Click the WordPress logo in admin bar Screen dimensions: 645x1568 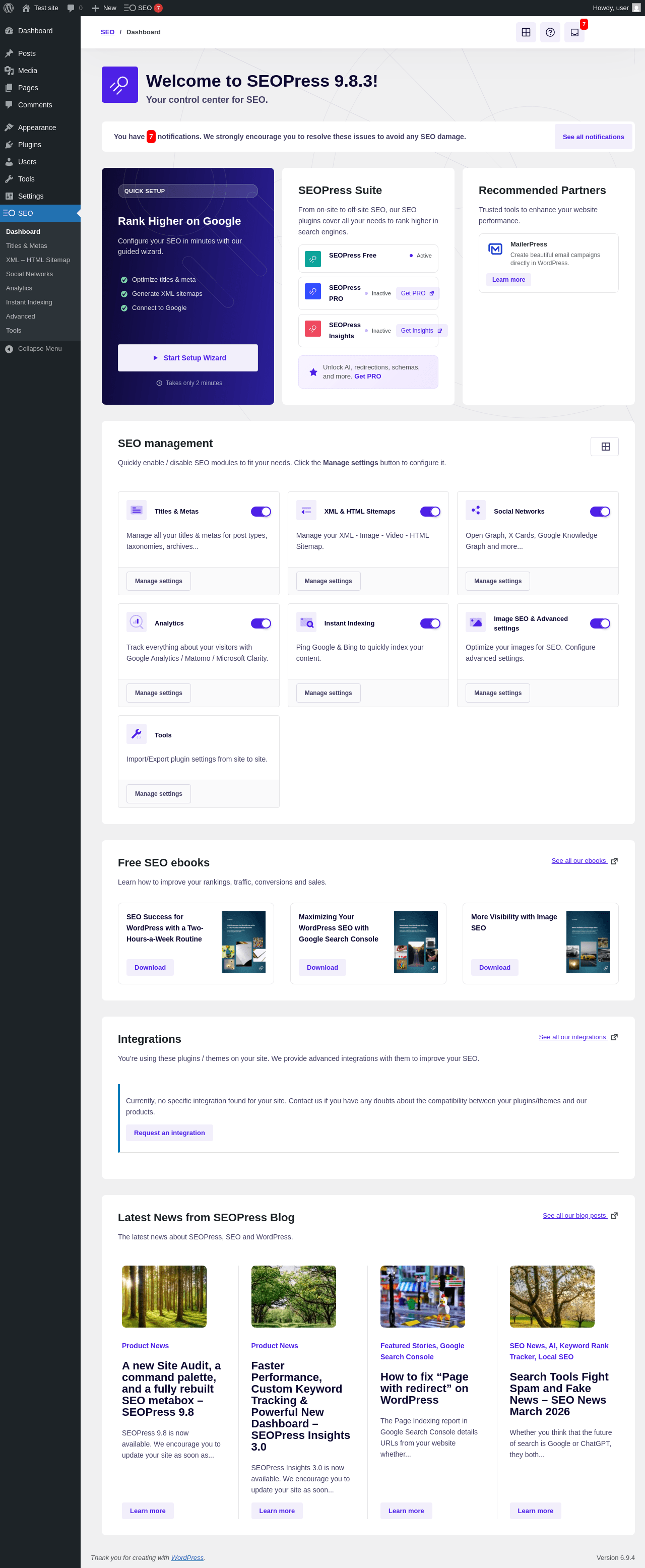pos(9,8)
